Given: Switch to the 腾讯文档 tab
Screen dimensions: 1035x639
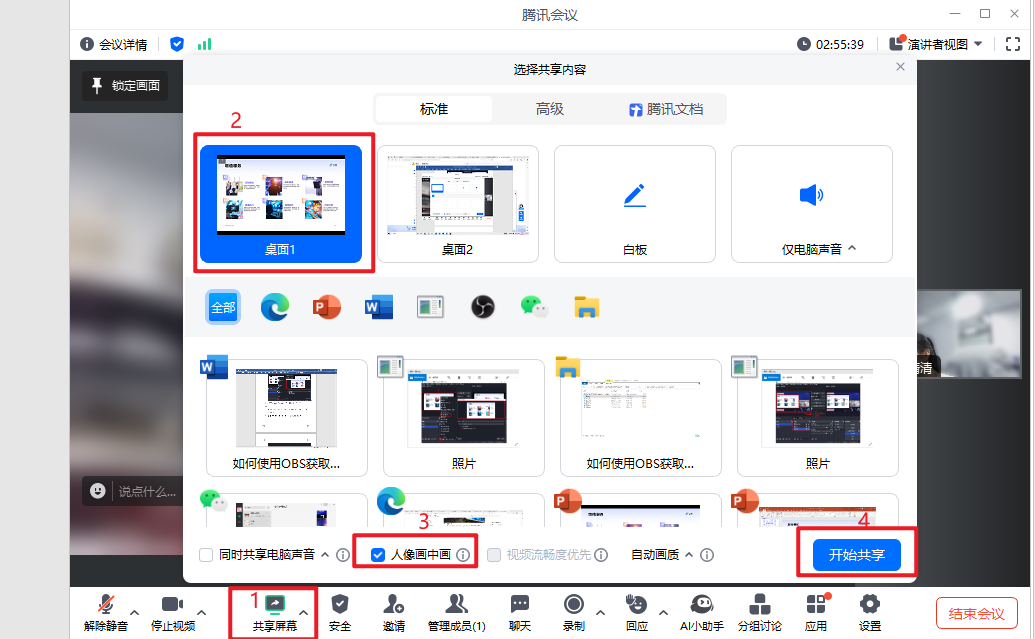Looking at the screenshot, I should 666,109.
